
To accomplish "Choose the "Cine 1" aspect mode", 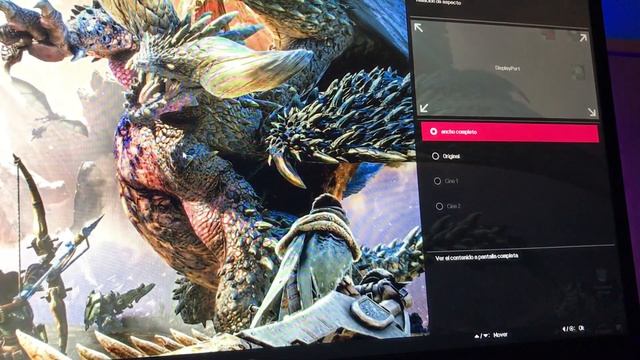I will point(446,181).
